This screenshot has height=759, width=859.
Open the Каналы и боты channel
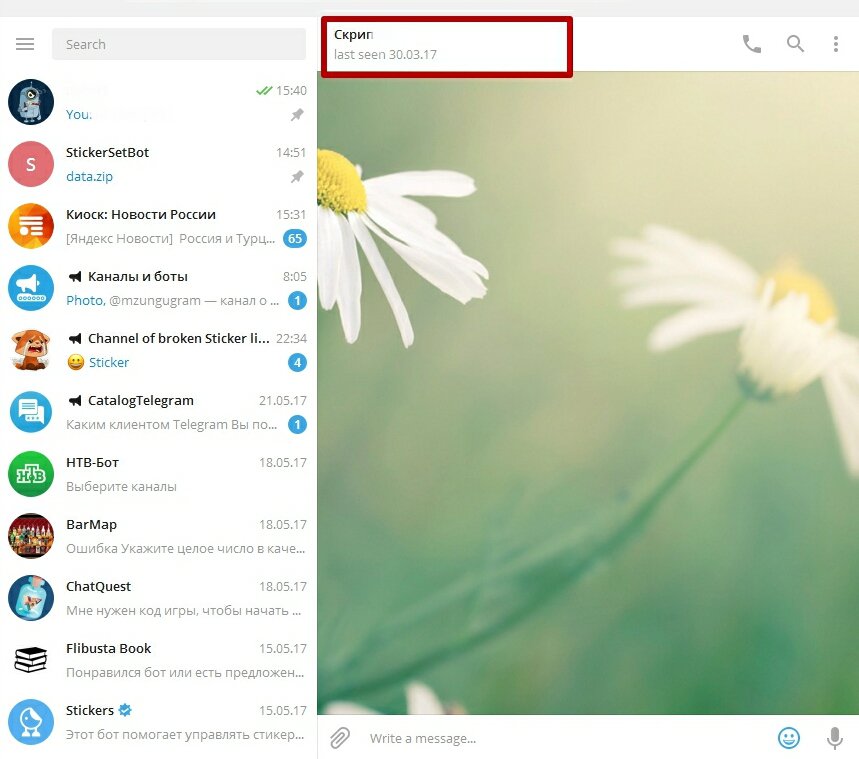pos(158,288)
